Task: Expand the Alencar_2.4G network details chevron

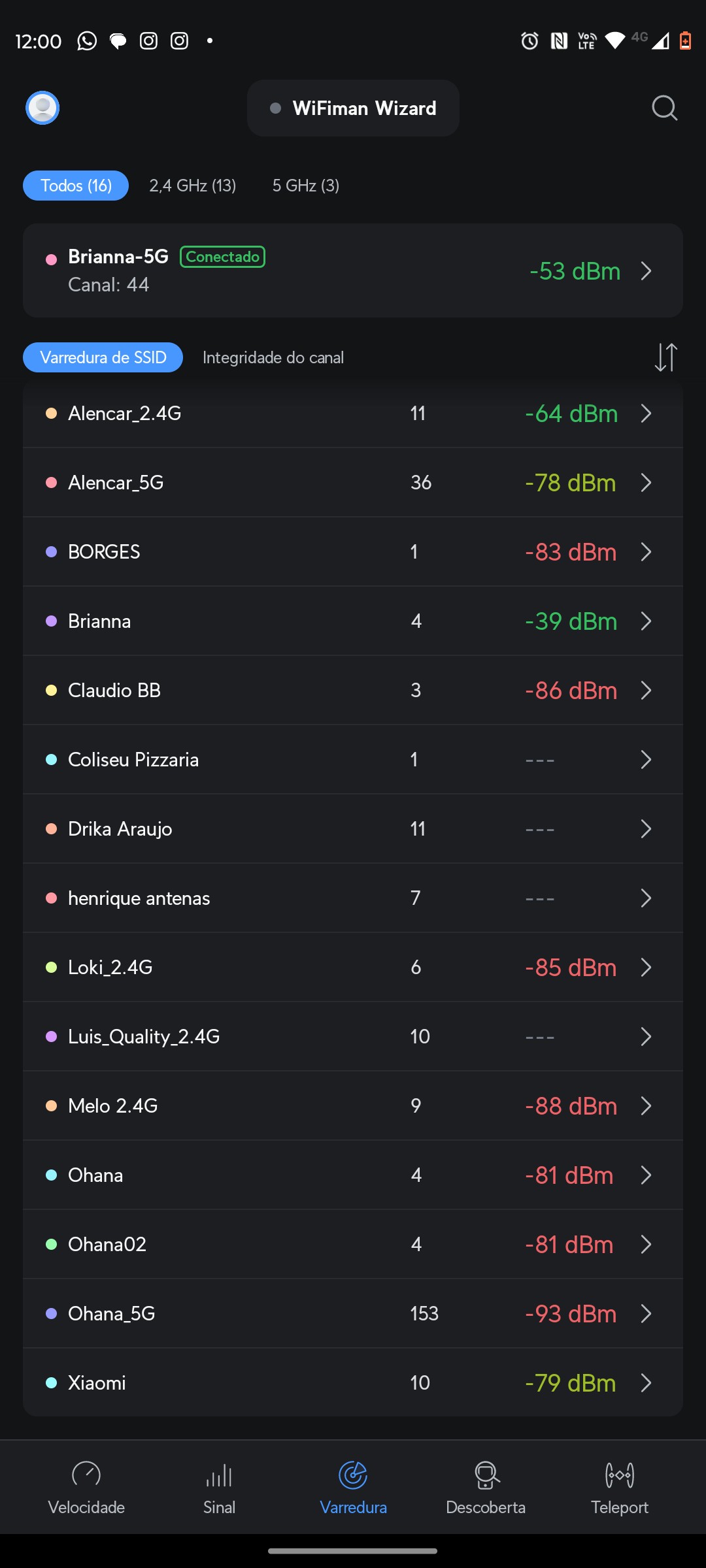Action: (x=646, y=414)
